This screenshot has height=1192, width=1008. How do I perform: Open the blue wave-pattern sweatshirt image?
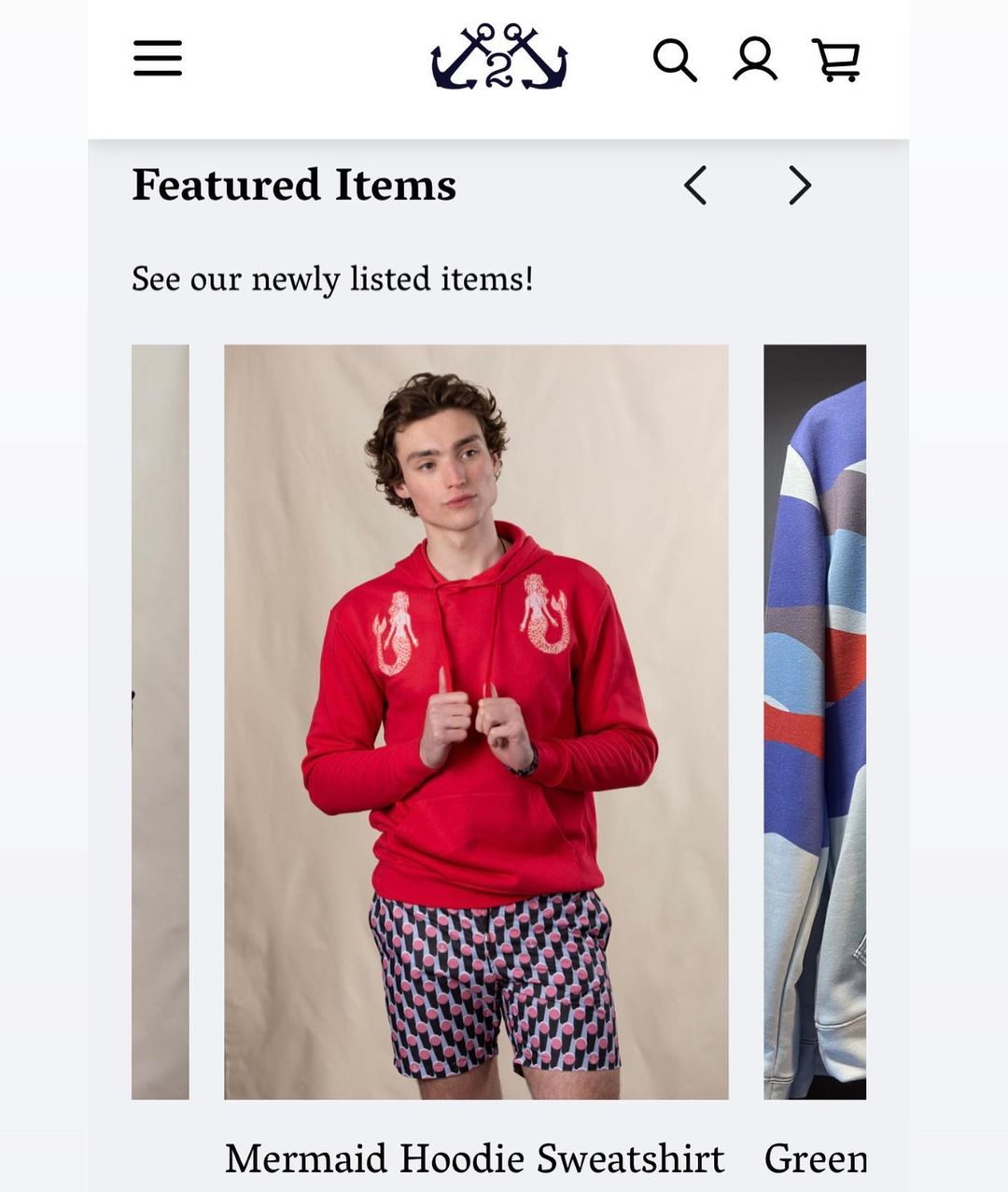pyautogui.click(x=815, y=722)
